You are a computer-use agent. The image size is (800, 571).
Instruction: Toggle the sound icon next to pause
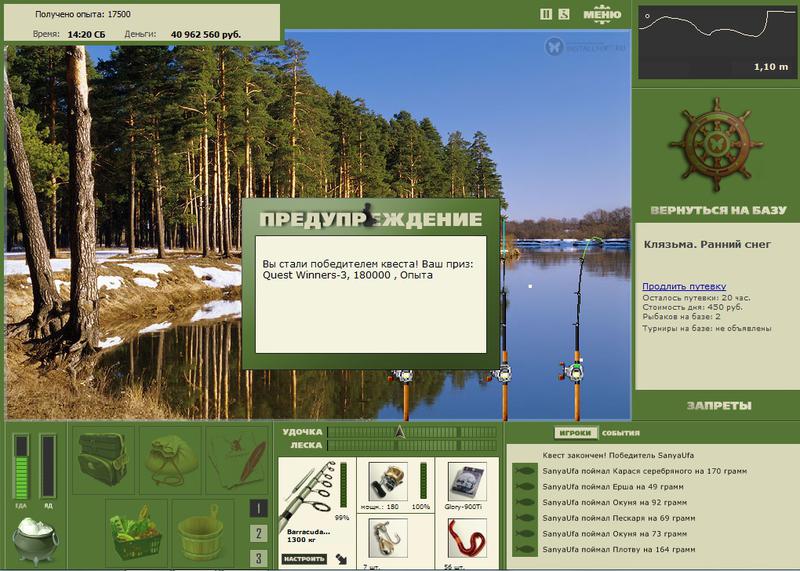(x=564, y=14)
